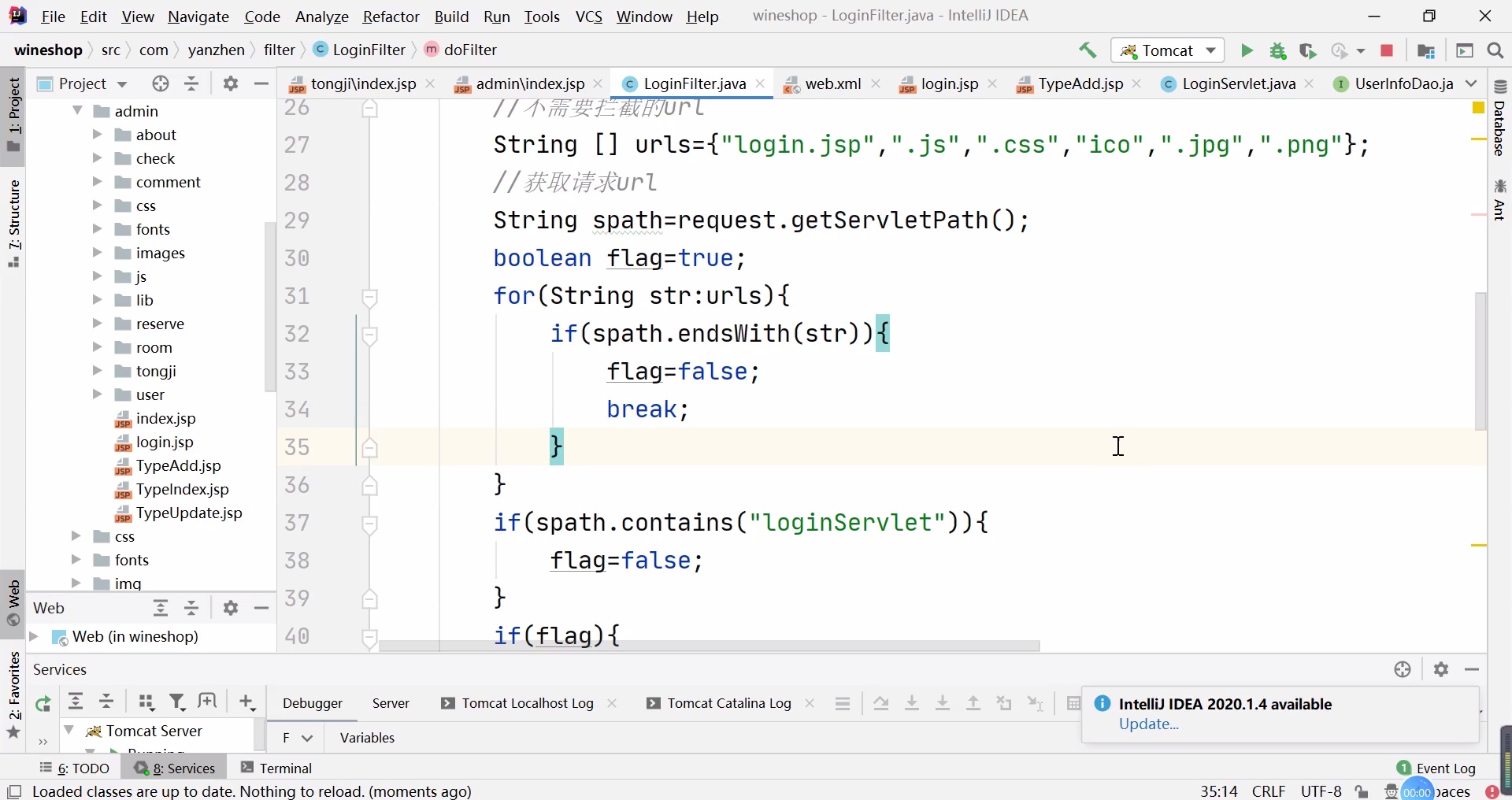Expand the tongji folder in project tree
The width and height of the screenshot is (1512, 800).
[98, 371]
